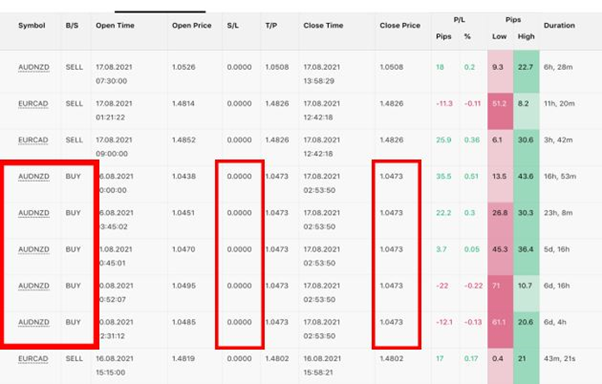602x384 pixels.
Task: Click open time 17.08.2021 01:21:22
Action: tap(114, 111)
